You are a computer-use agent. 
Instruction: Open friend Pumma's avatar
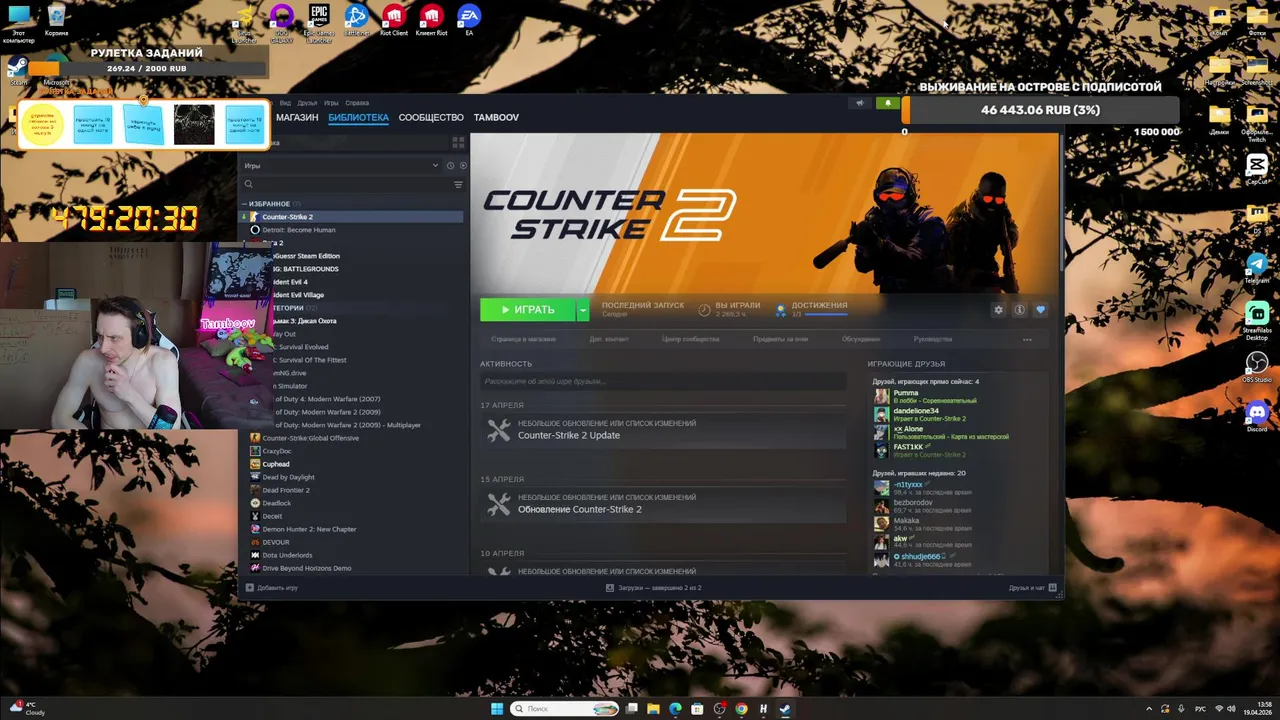(x=881, y=396)
